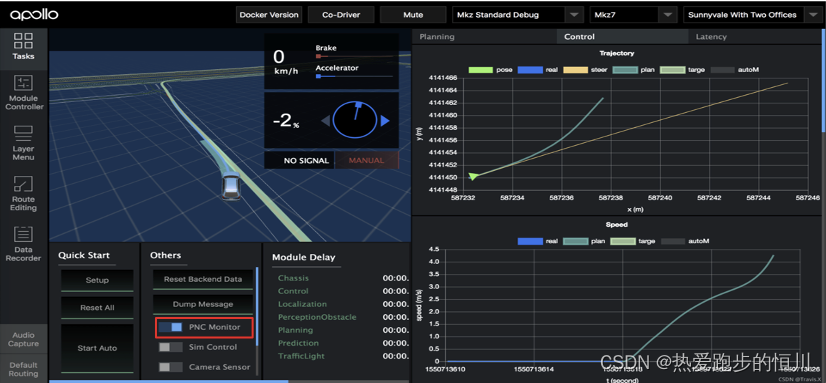
Task: Click Control row in Module Delay list
Action: [343, 291]
